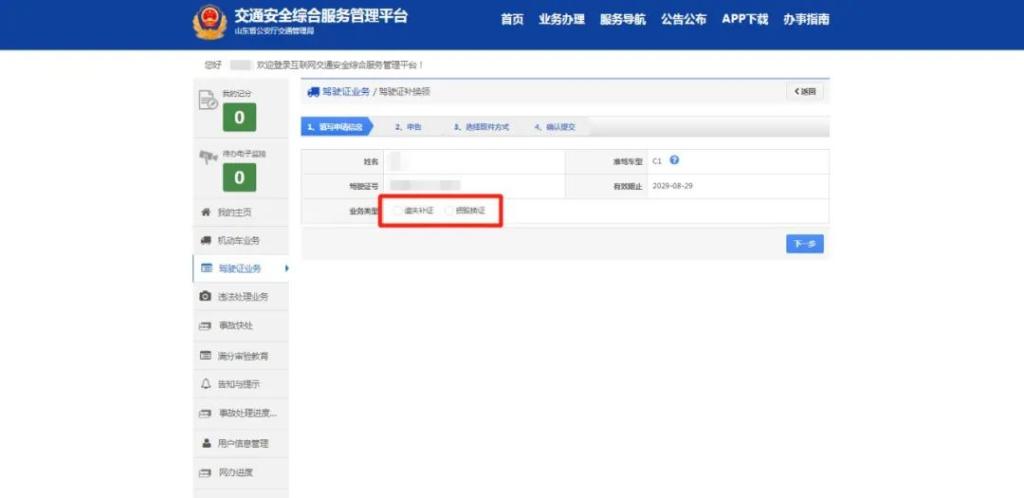Click the 待办电子监控 camera icon

(x=208, y=158)
